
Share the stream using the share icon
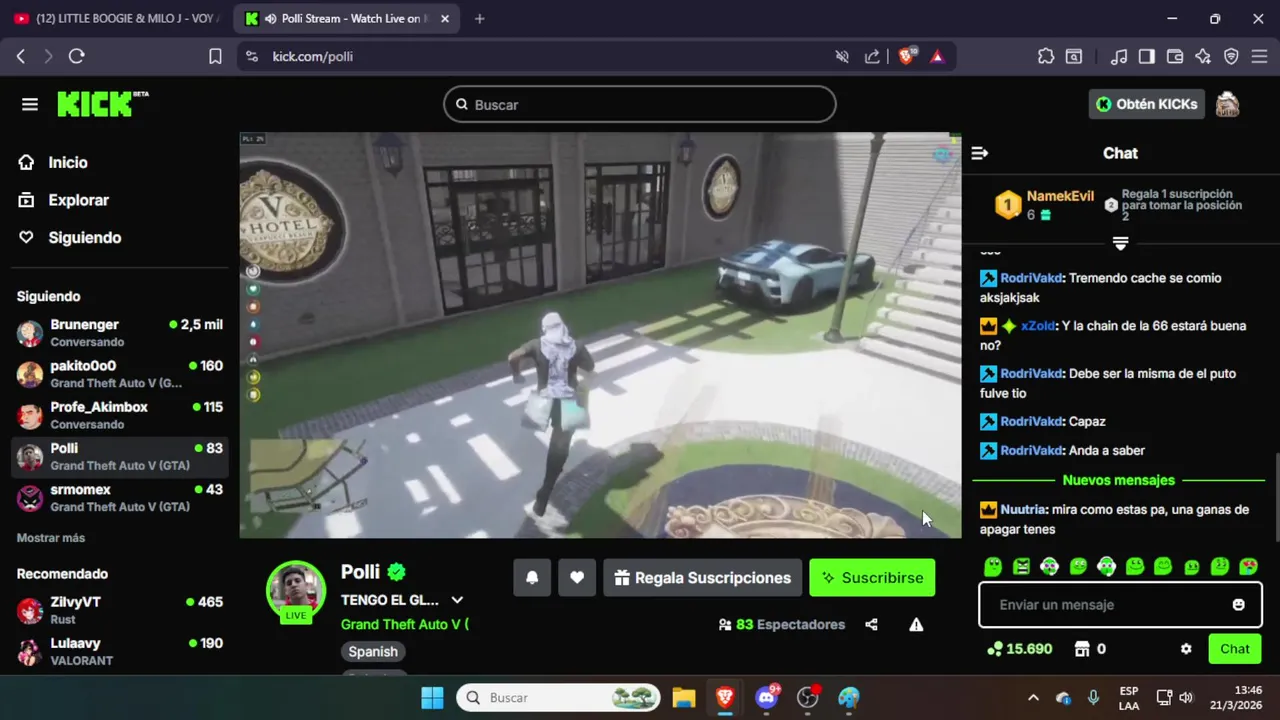click(x=871, y=624)
